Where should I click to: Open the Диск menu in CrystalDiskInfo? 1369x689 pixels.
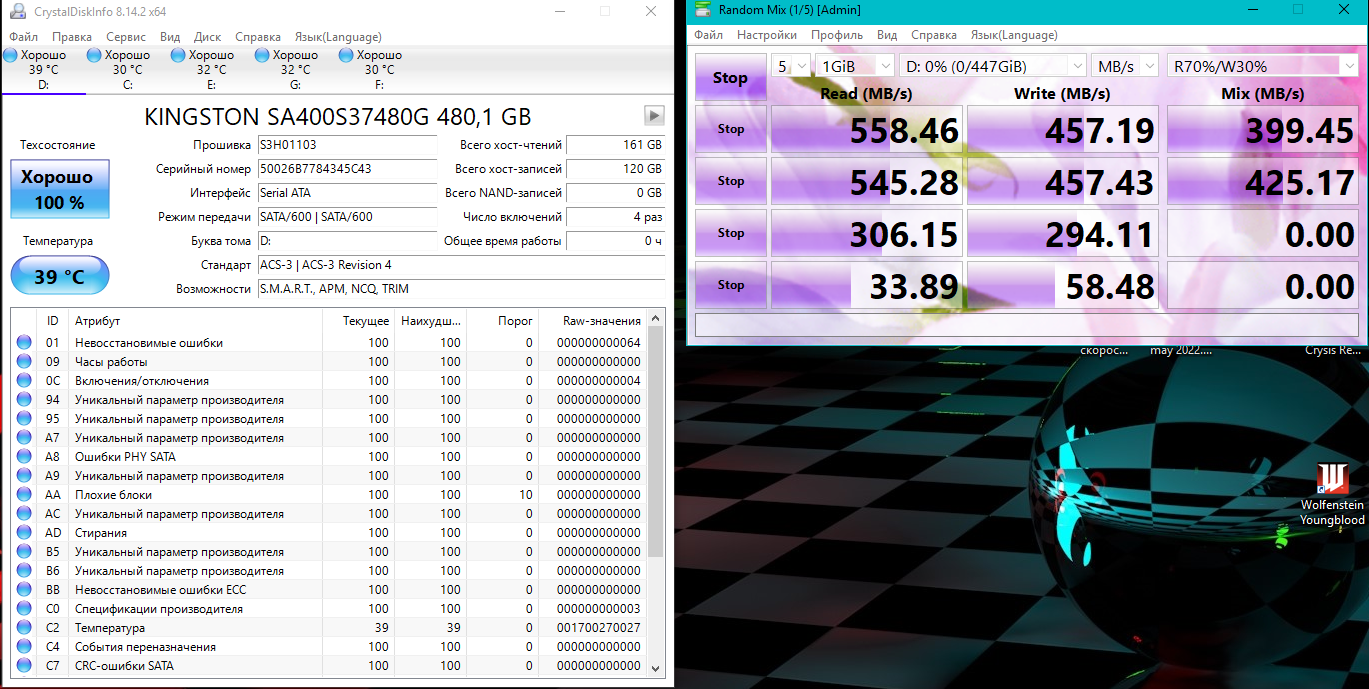tap(208, 36)
